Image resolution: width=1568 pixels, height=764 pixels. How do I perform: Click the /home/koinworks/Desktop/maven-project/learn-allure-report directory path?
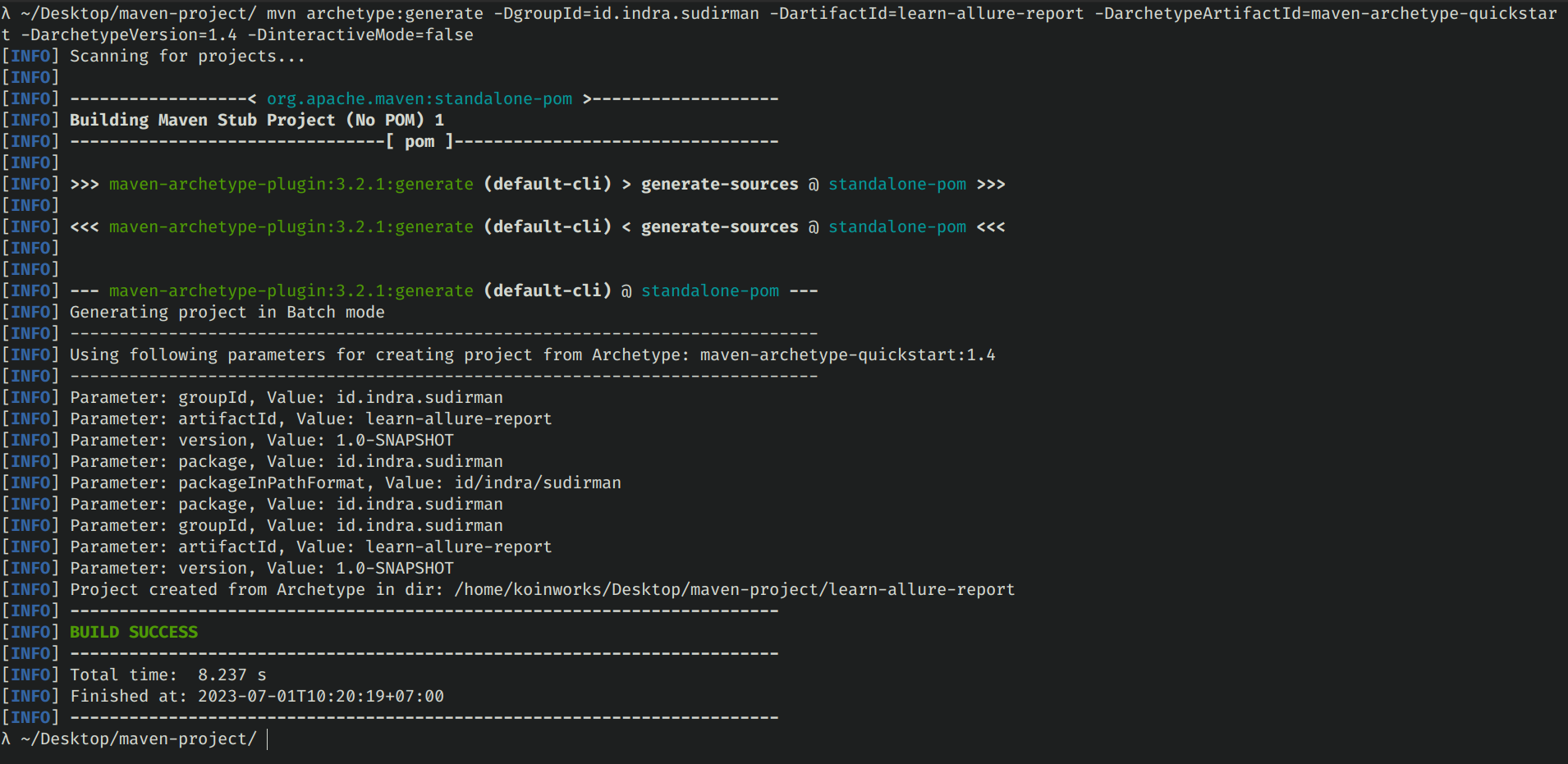[734, 589]
